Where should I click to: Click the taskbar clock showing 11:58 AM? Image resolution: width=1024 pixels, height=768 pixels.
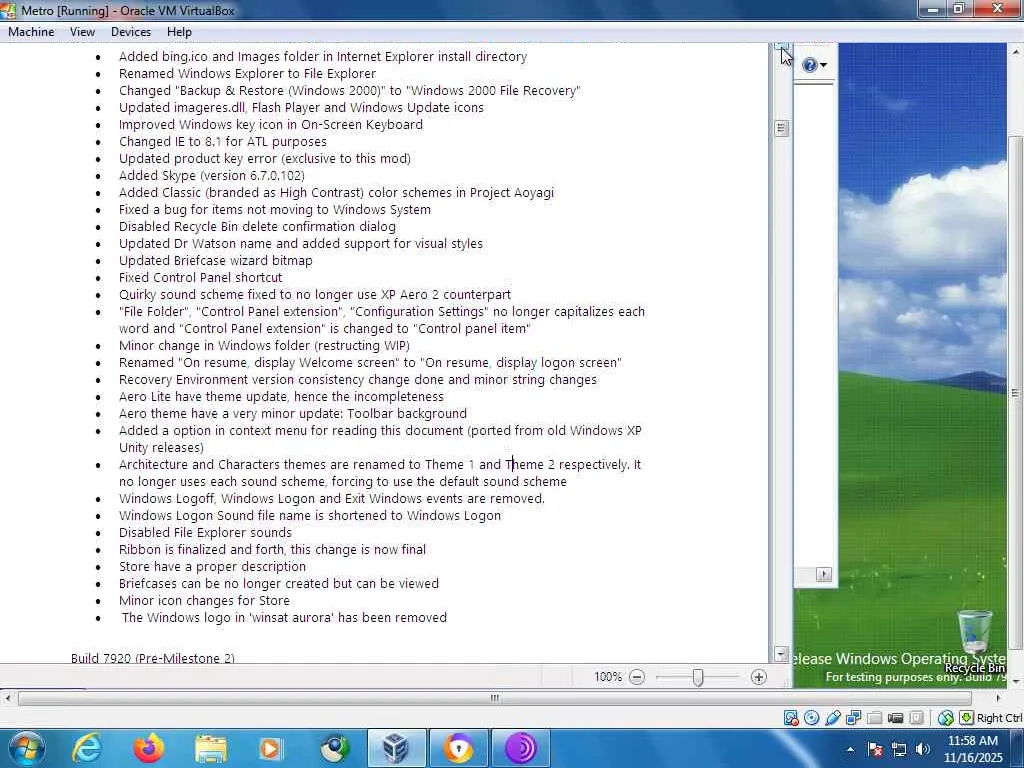pyautogui.click(x=973, y=749)
